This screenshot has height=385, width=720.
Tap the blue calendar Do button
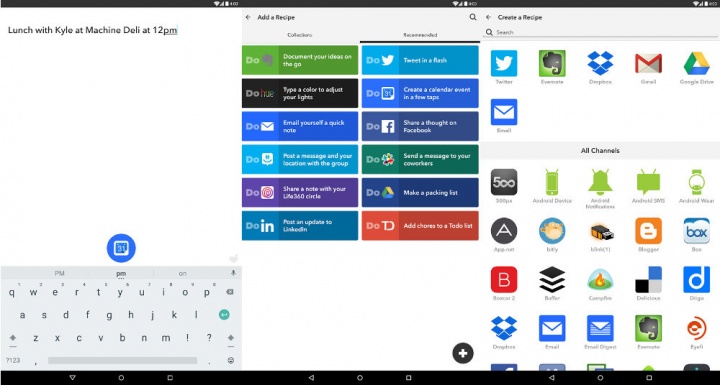pos(121,248)
